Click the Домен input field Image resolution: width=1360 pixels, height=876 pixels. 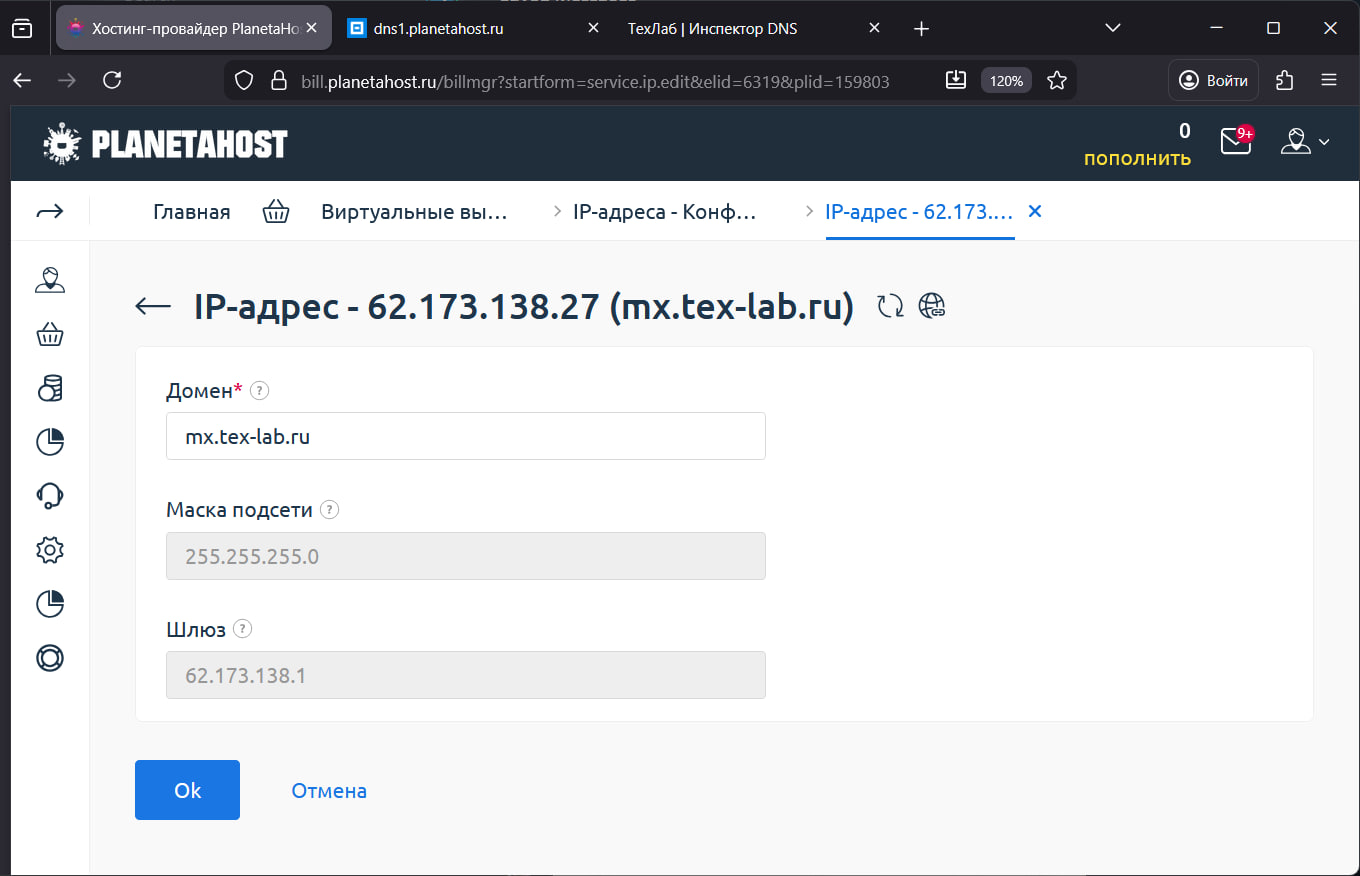465,437
